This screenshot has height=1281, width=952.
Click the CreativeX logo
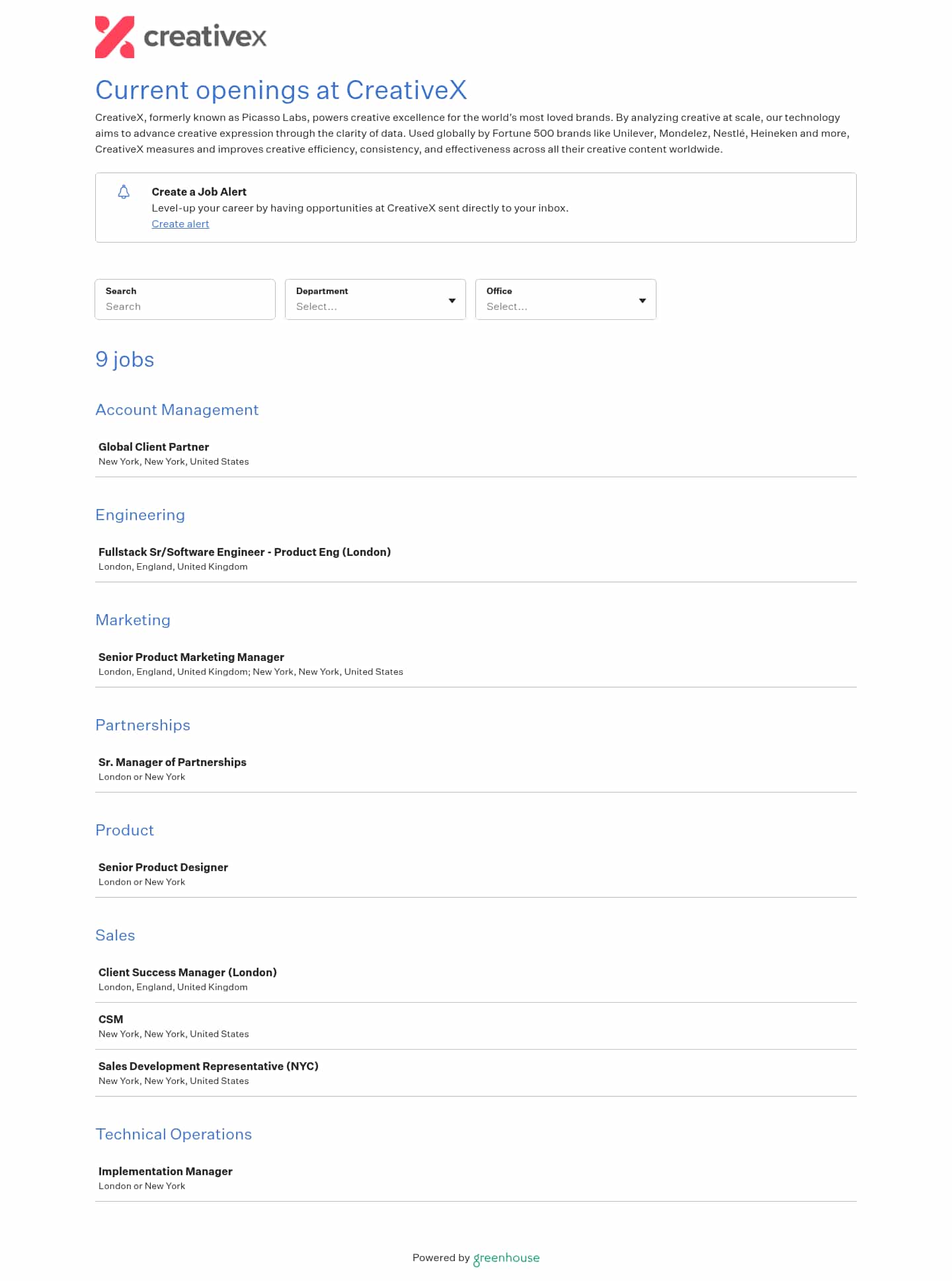(180, 37)
